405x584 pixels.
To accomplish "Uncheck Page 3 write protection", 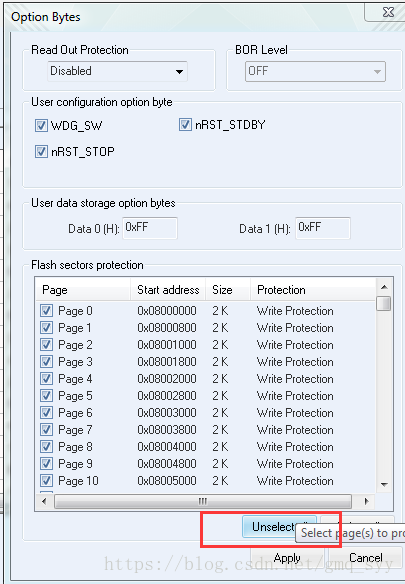I will click(46, 362).
